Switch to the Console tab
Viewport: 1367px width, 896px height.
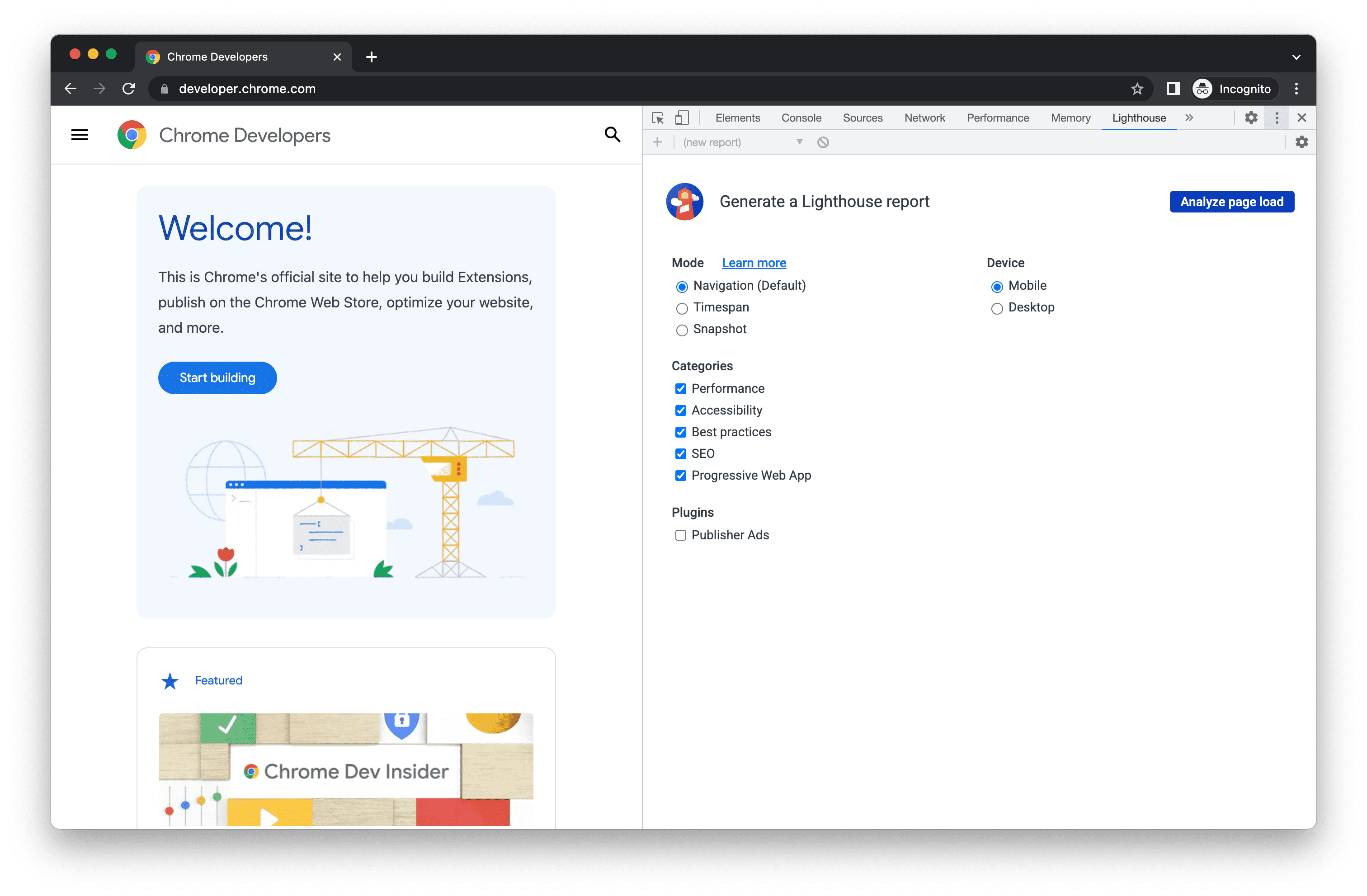point(800,117)
